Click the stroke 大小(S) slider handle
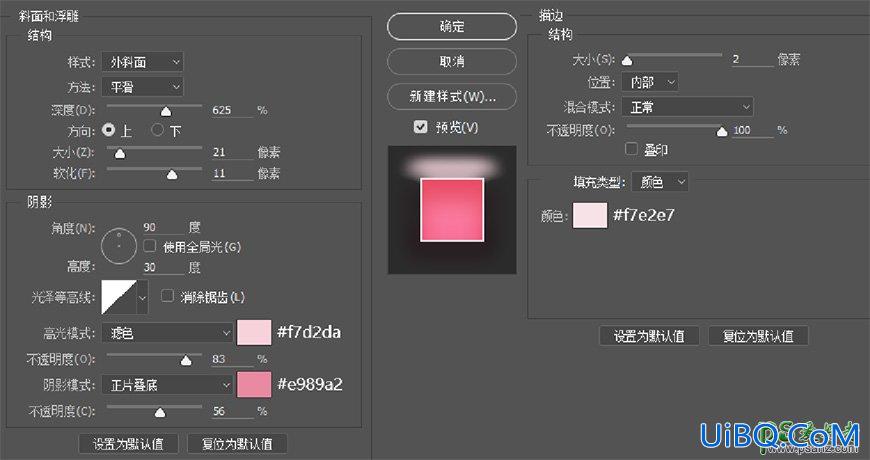Viewport: 870px width, 460px height. coord(627,60)
